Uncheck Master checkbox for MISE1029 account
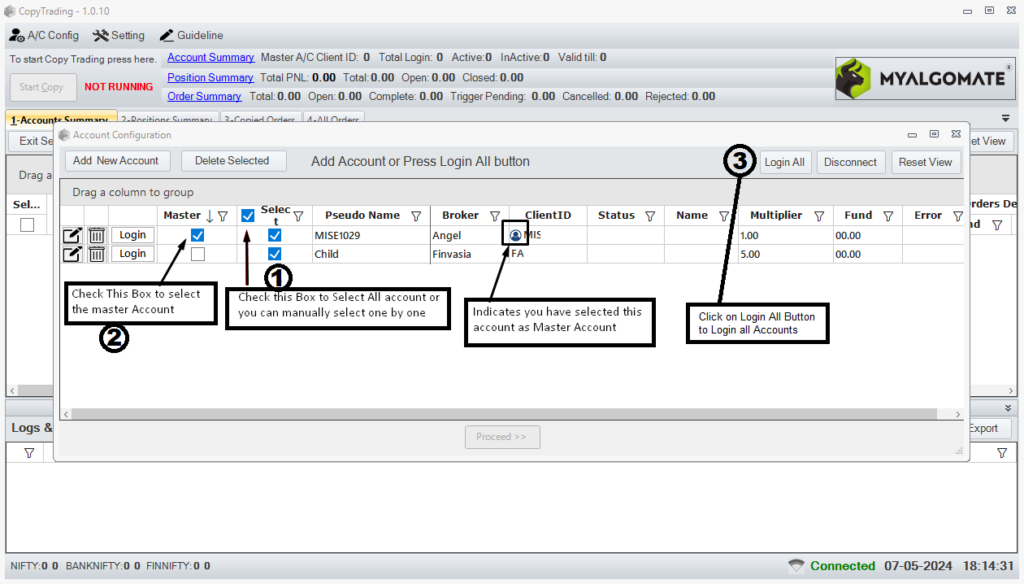This screenshot has width=1024, height=584. click(198, 235)
